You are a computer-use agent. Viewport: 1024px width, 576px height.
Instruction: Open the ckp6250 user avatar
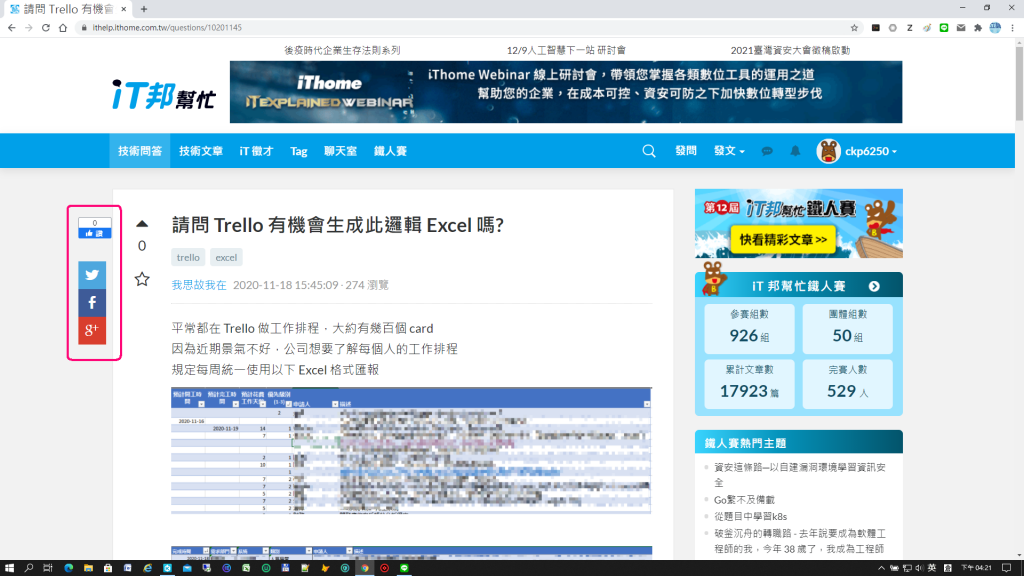click(x=828, y=151)
